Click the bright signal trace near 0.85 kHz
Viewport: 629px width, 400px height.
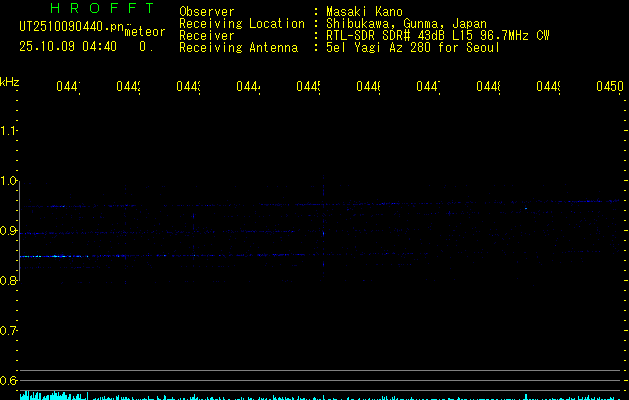150,256
